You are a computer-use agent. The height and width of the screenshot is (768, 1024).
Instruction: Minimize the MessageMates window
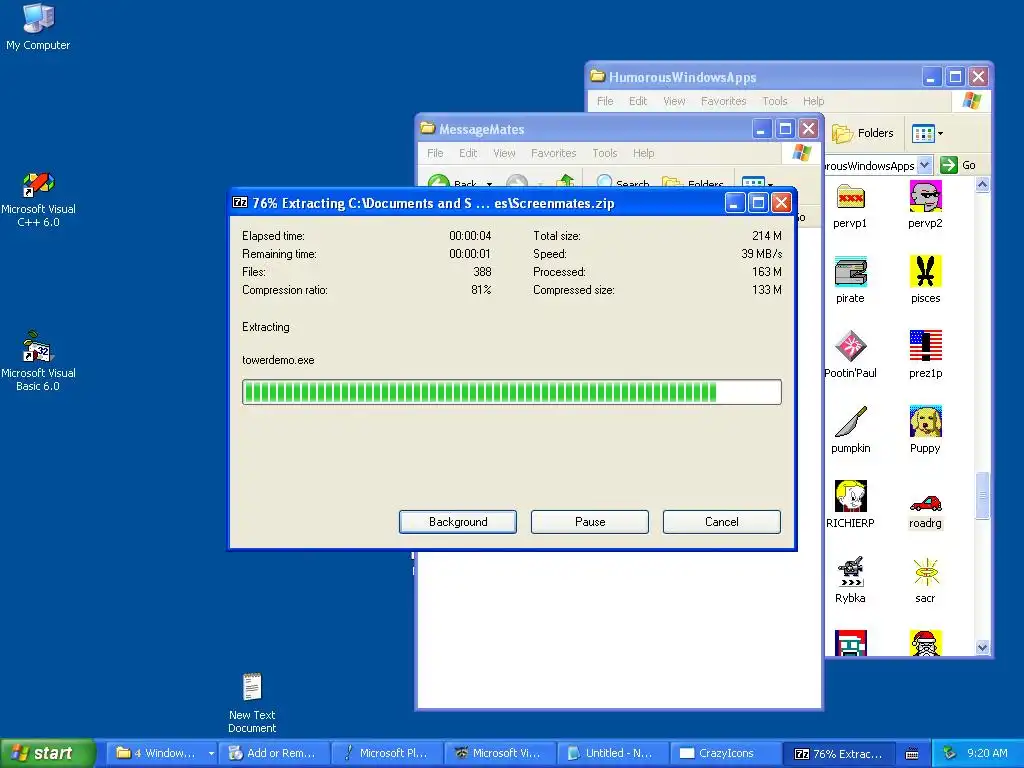761,129
